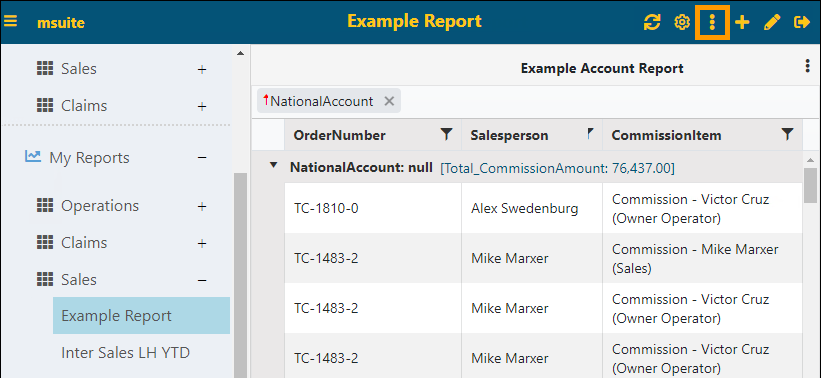Remove the NationalAccount grouping chip

[x=389, y=101]
